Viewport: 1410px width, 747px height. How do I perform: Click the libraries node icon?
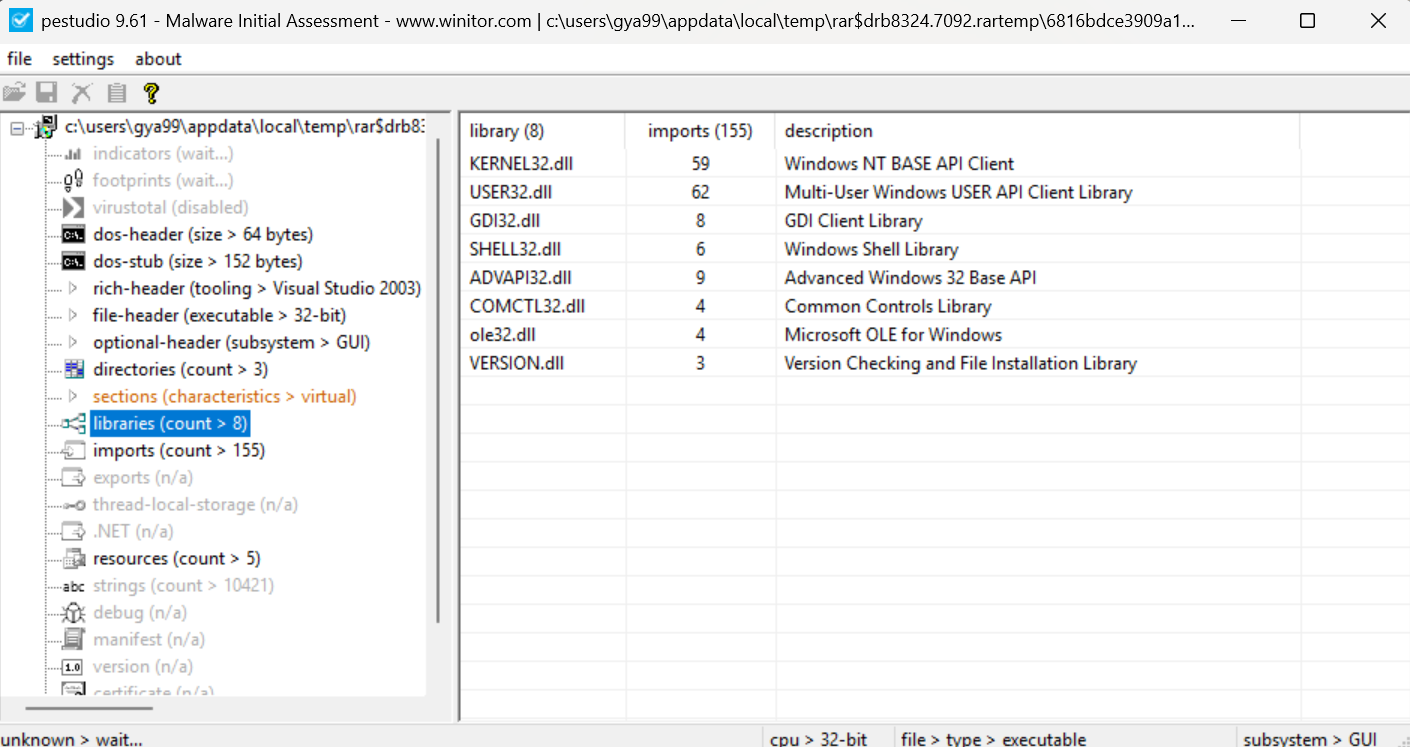coord(74,424)
